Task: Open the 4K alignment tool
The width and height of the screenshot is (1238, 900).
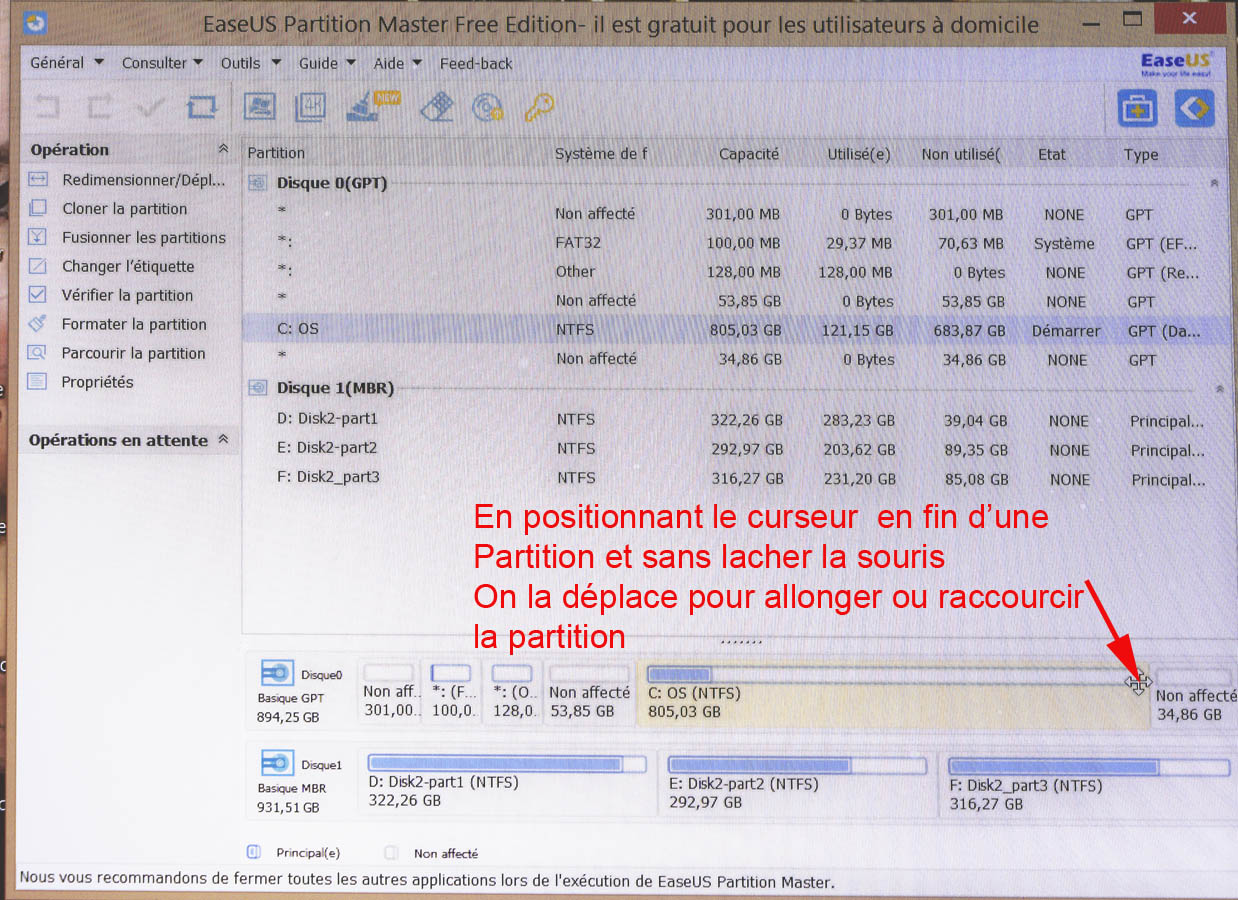Action: tap(311, 107)
